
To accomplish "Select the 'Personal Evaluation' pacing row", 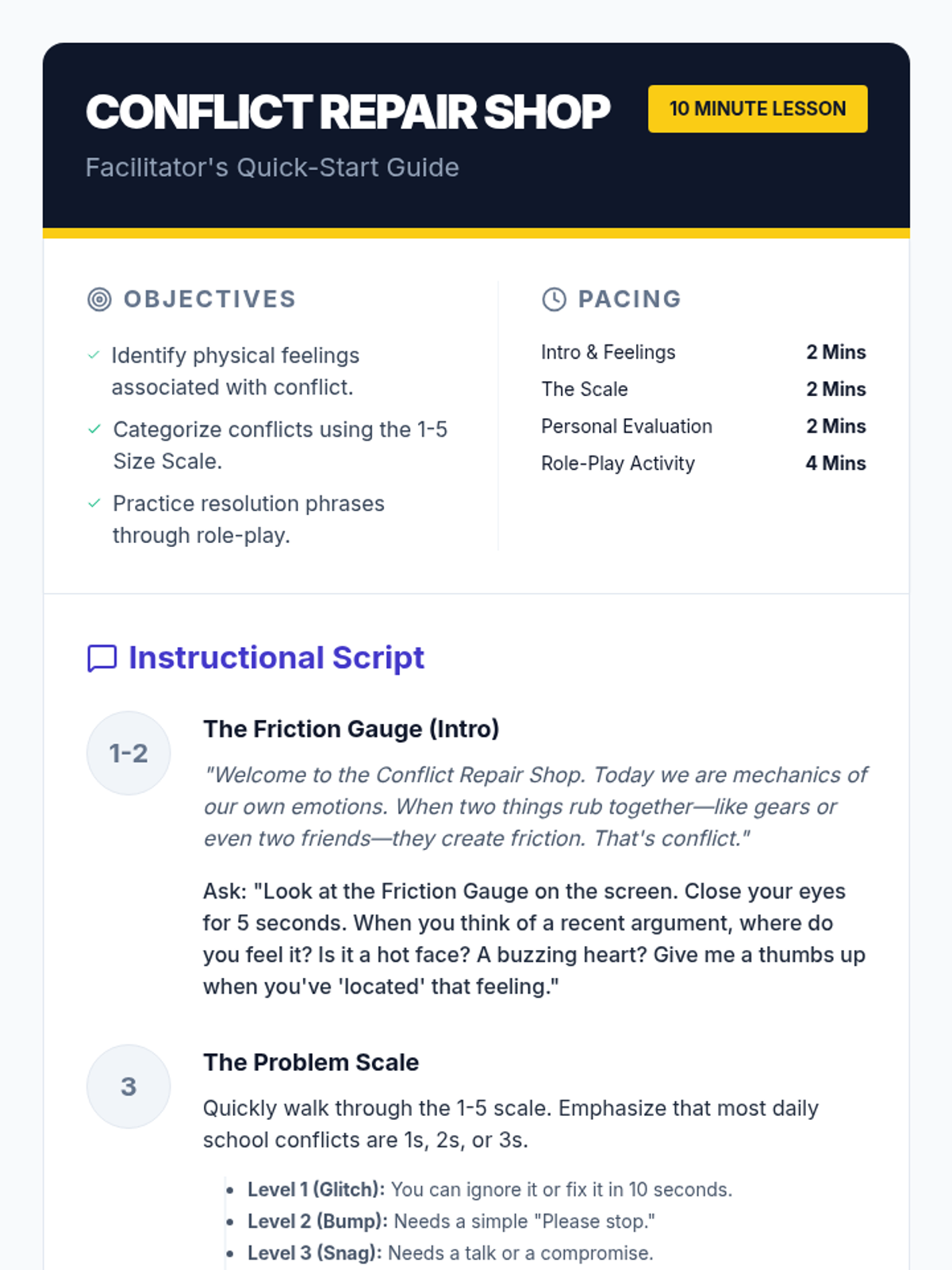I will (703, 426).
